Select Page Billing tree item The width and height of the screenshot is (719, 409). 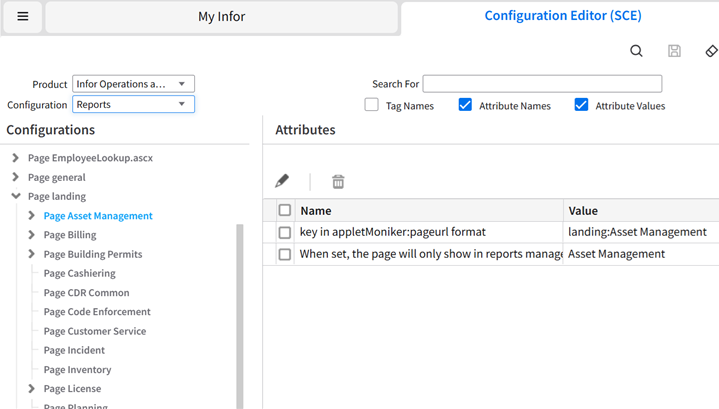pyautogui.click(x=70, y=235)
